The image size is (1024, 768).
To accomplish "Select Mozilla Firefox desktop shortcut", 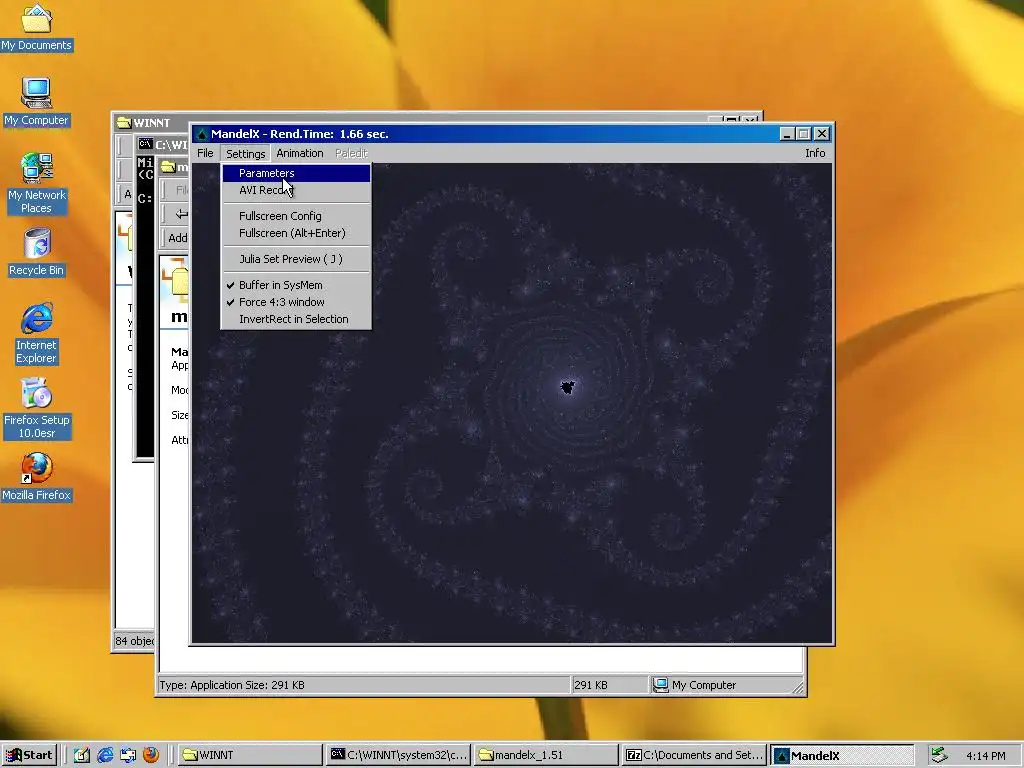I will tap(37, 477).
